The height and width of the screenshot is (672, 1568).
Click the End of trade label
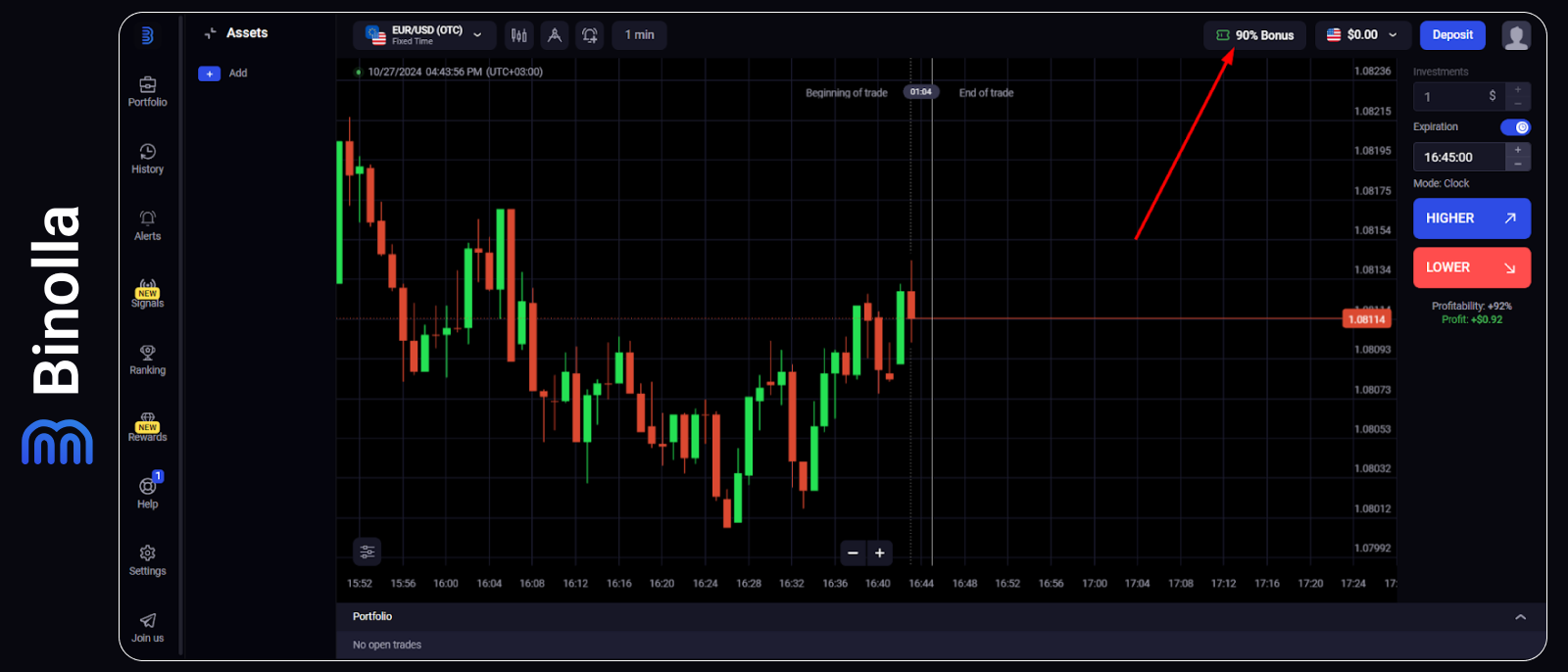tap(986, 93)
